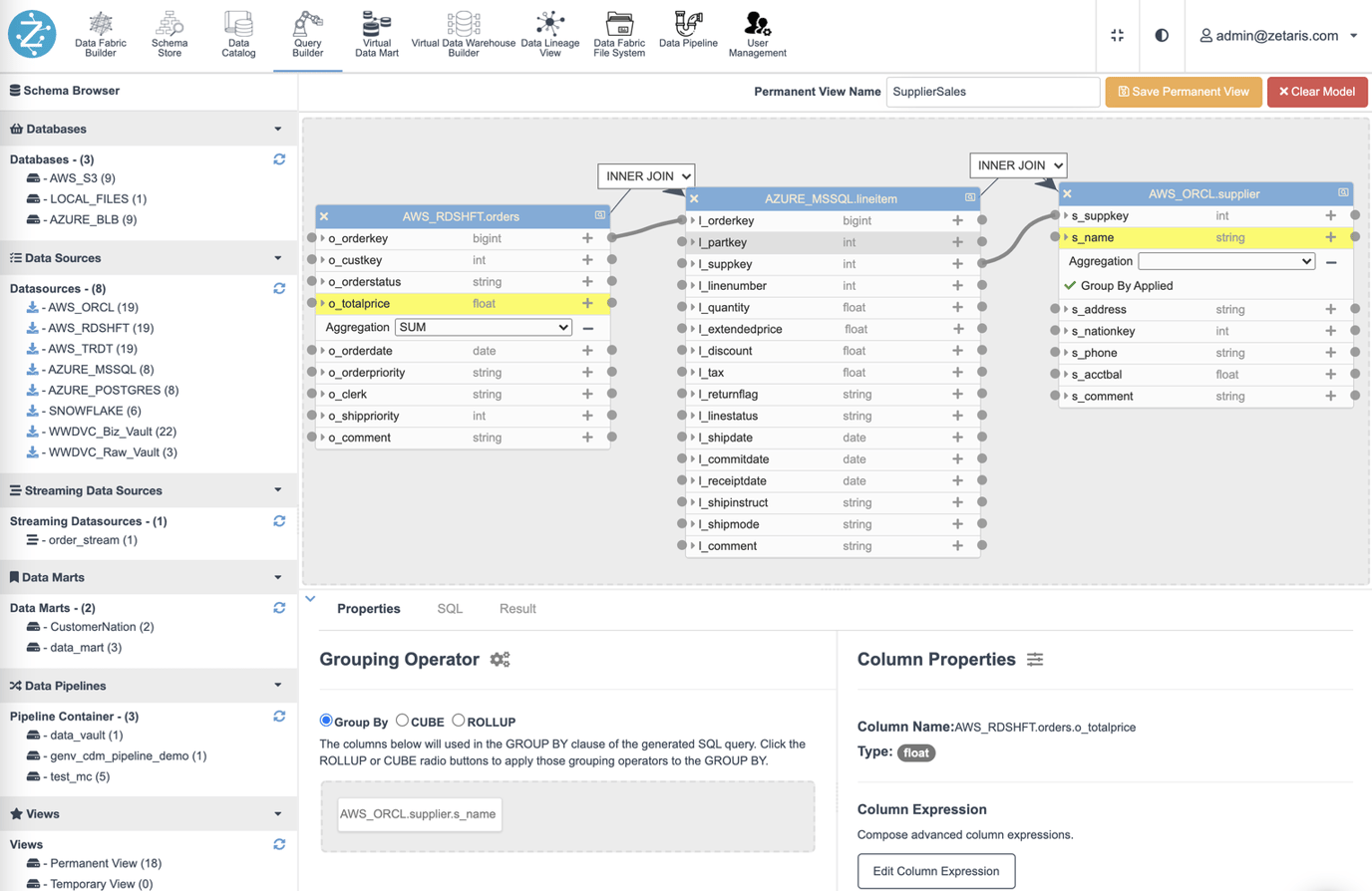Click the Zetaris logo icon
The width and height of the screenshot is (1372, 891).
point(32,34)
